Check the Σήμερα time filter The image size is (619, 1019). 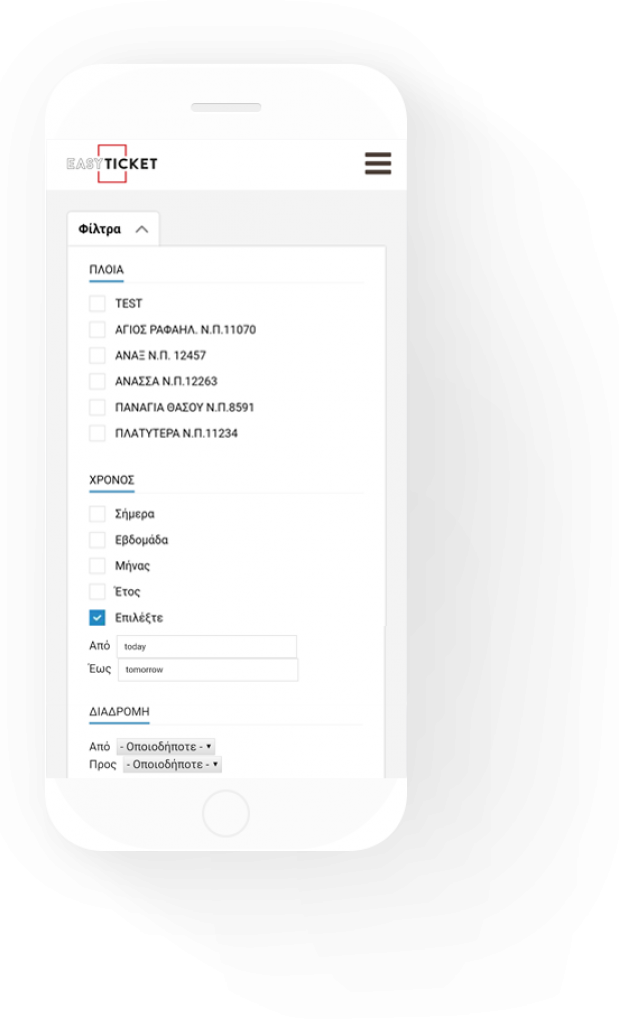(97, 514)
